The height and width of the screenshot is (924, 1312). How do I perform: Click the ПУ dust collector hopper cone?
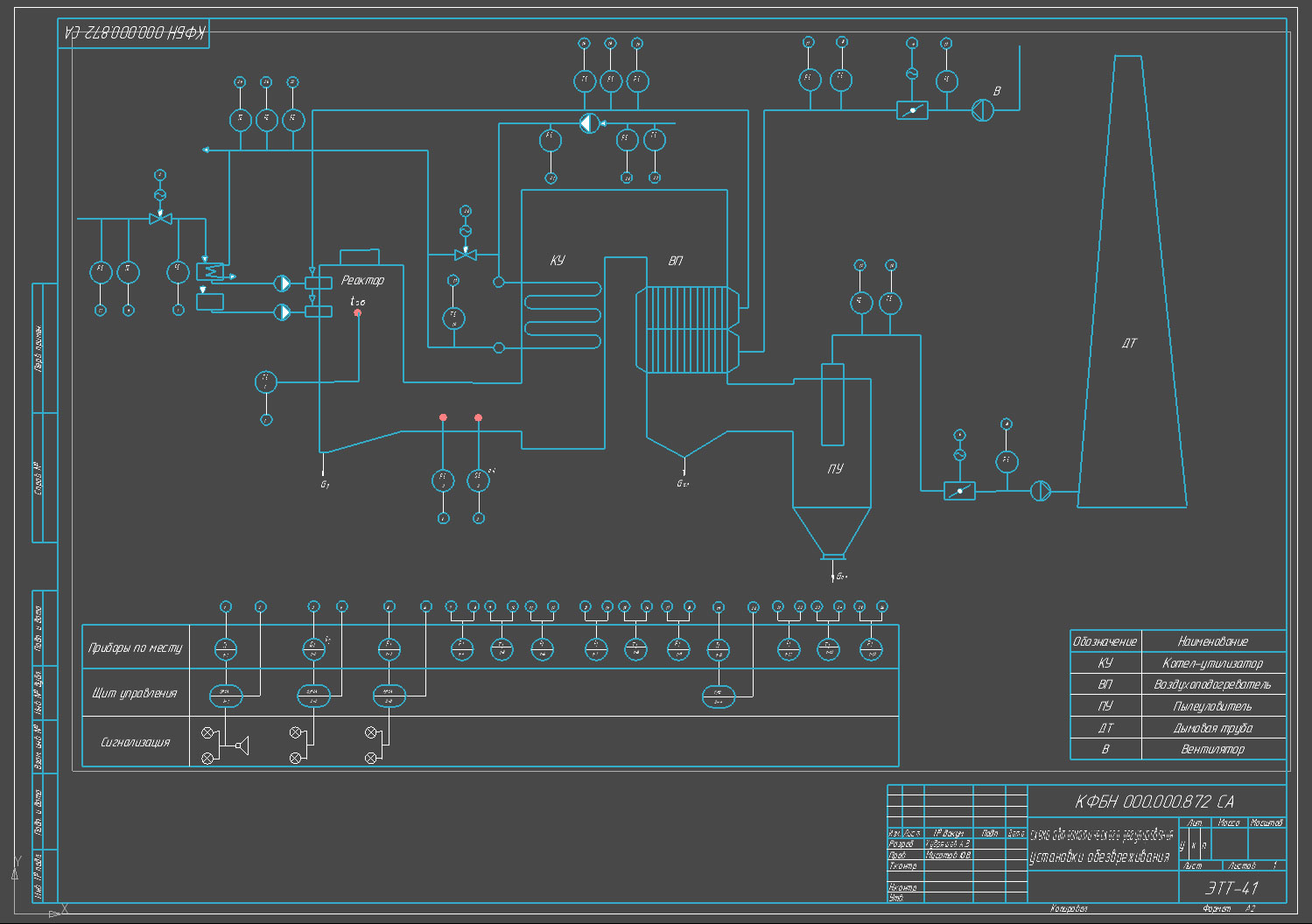(x=832, y=532)
